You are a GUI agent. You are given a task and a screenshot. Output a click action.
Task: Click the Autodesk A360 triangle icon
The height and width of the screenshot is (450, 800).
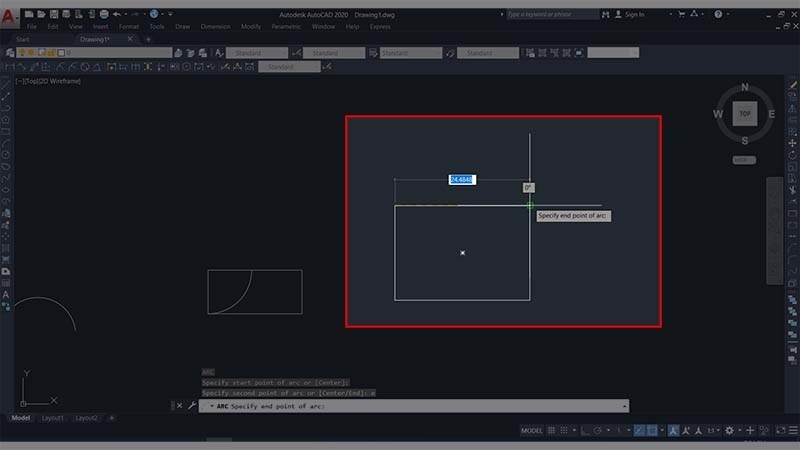point(694,14)
